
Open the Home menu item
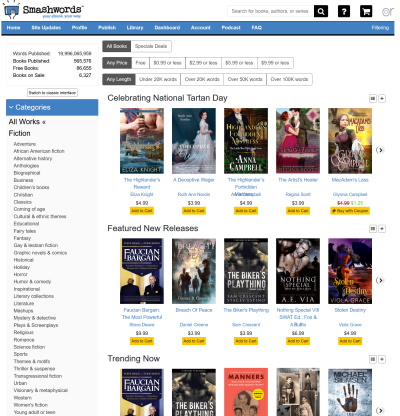[x=13, y=28]
